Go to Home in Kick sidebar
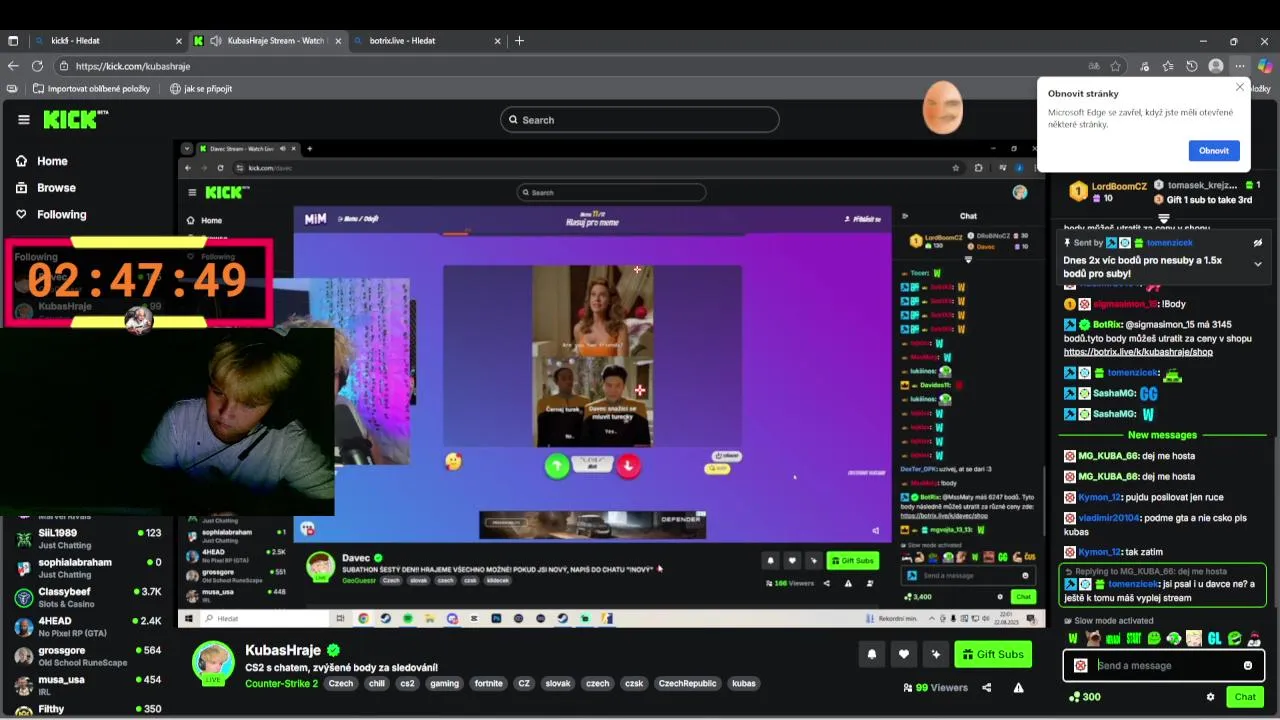The width and height of the screenshot is (1280, 720). tap(42, 161)
